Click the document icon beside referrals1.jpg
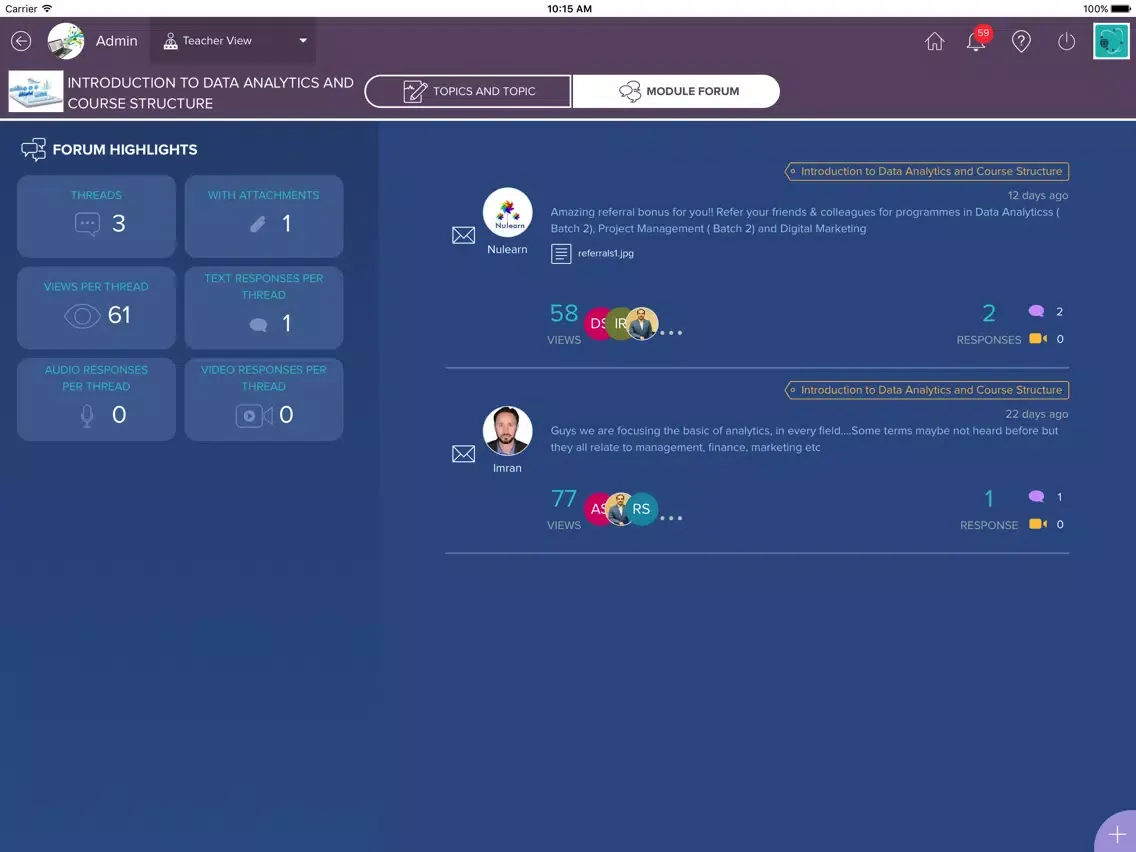The height and width of the screenshot is (852, 1136). pyautogui.click(x=561, y=254)
